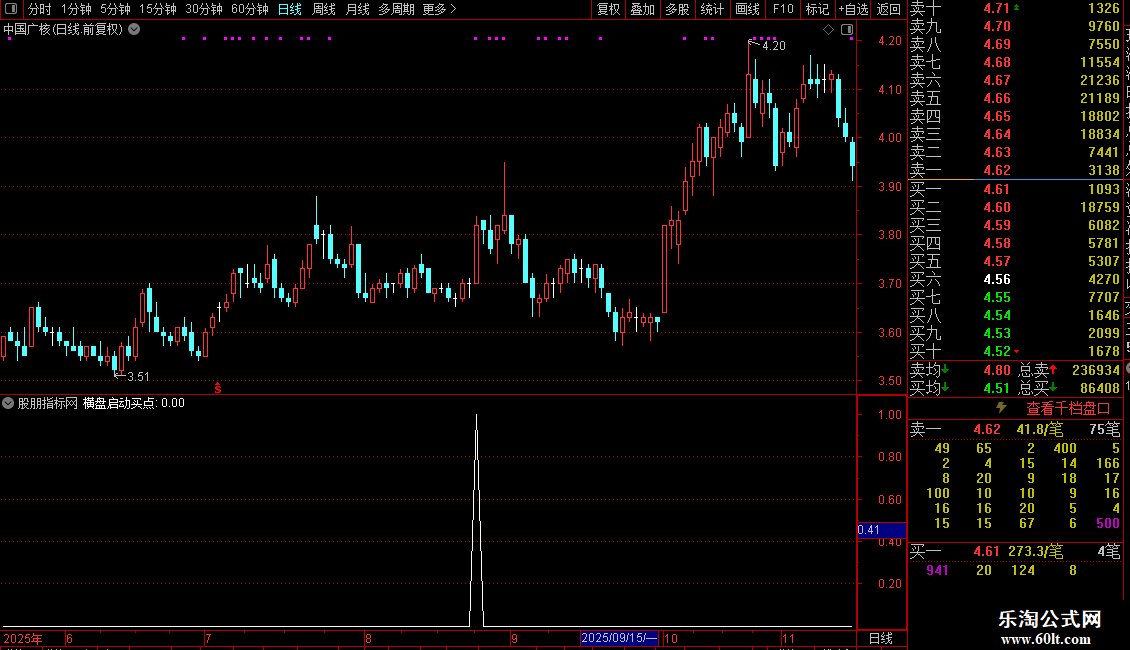Click the 标记 mark button
Image resolution: width=1130 pixels, height=650 pixels.
(x=817, y=9)
